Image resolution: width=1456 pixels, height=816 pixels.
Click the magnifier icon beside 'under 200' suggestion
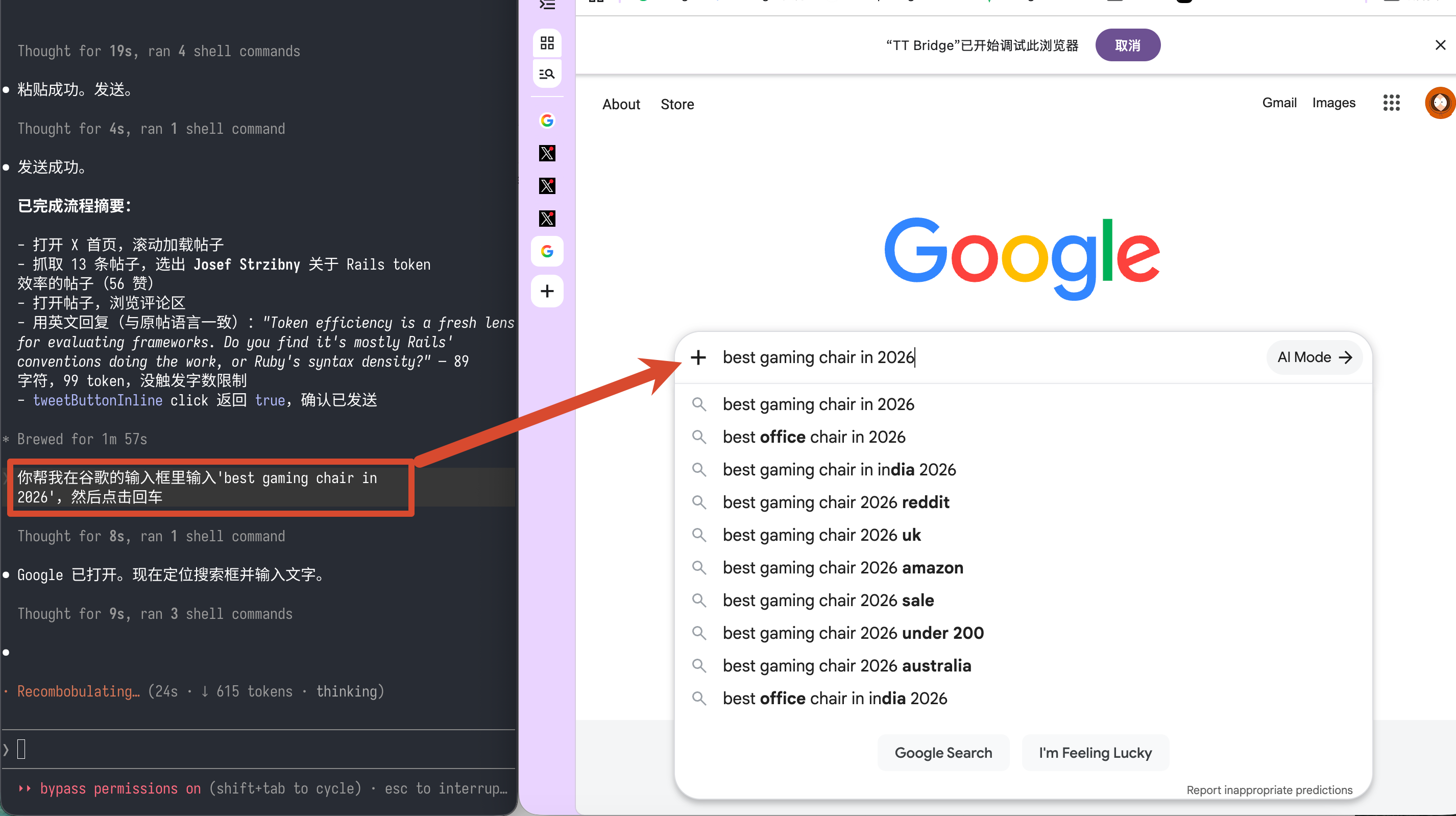699,633
